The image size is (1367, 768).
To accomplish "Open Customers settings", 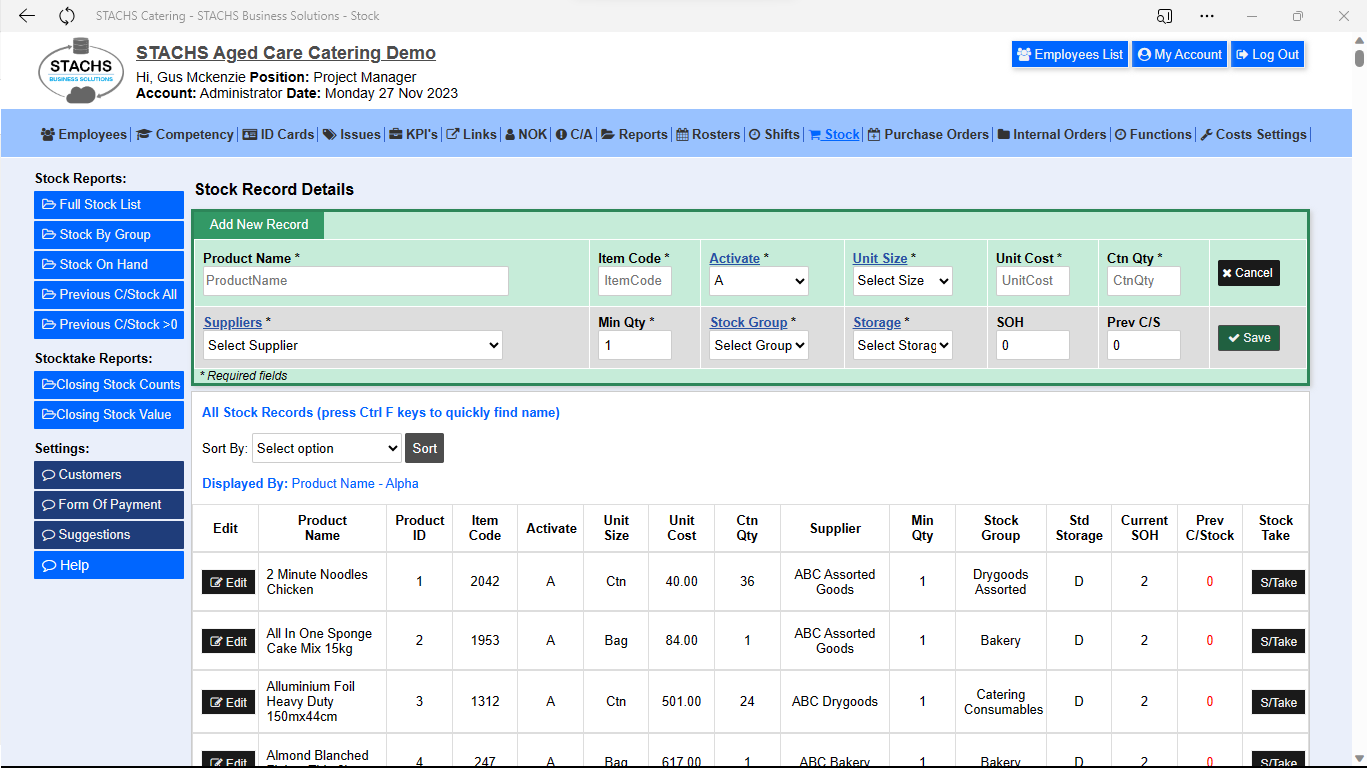I will [x=109, y=475].
